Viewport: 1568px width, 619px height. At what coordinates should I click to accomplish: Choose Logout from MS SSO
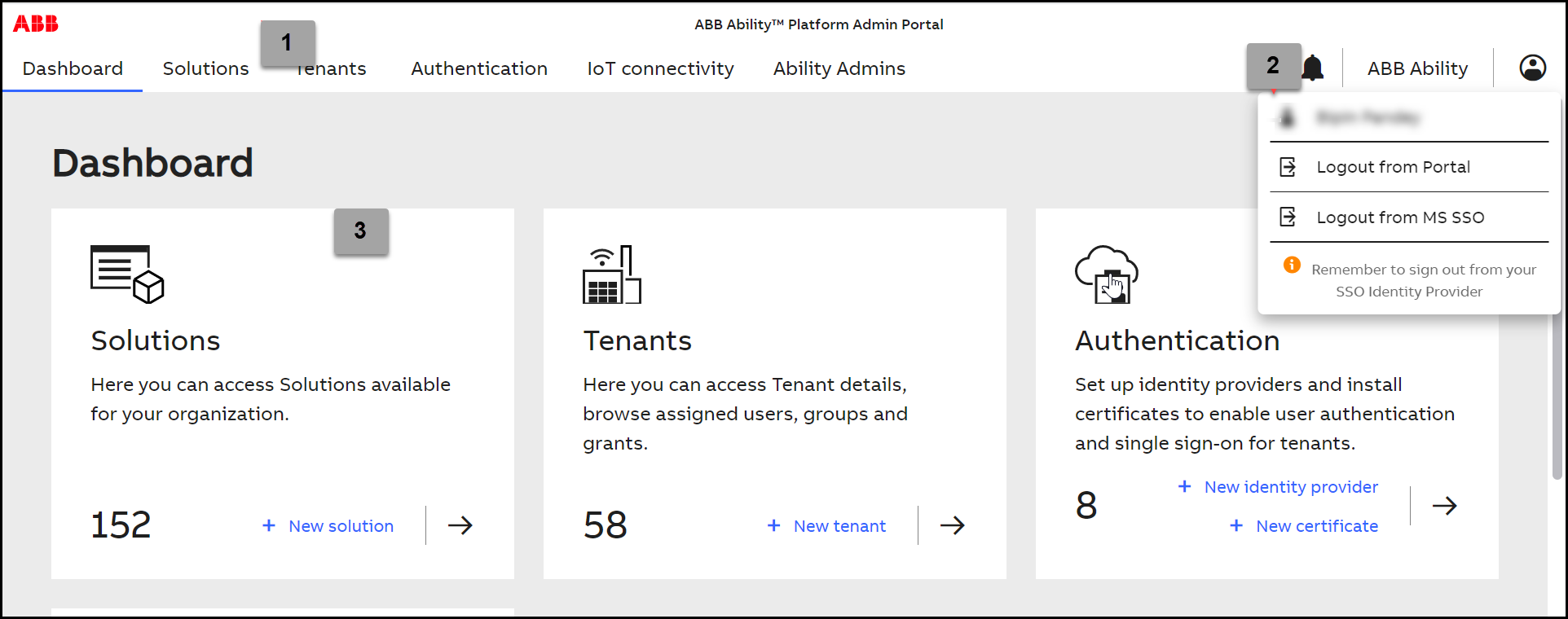(1399, 217)
